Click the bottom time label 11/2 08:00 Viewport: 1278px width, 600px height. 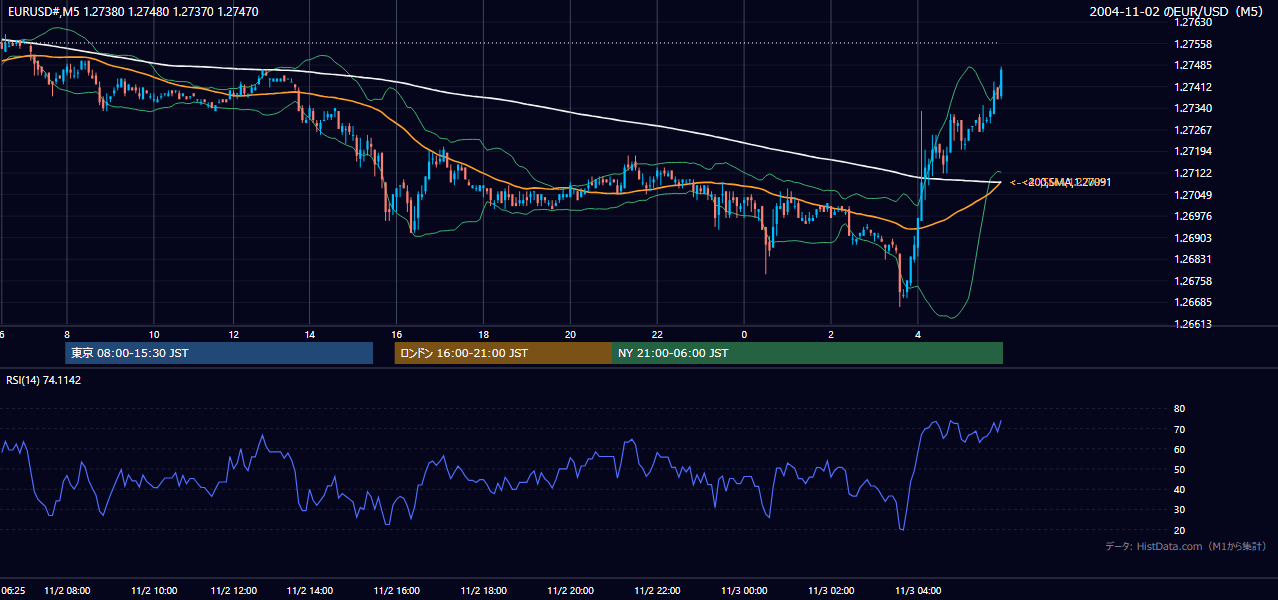pyautogui.click(x=67, y=590)
